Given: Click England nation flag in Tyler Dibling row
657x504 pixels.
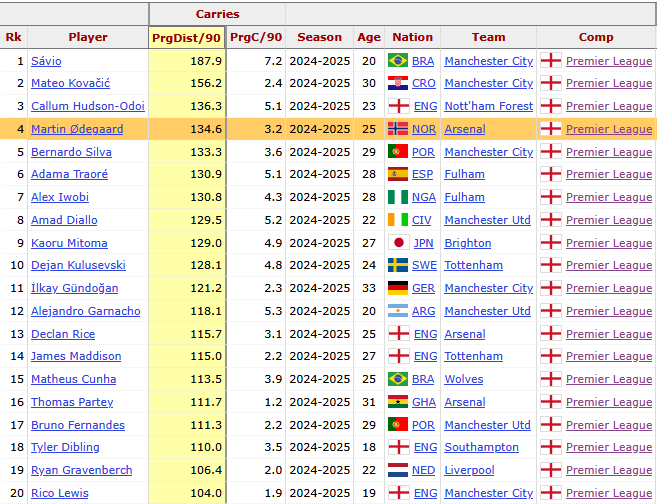Looking at the screenshot, I should point(398,447).
